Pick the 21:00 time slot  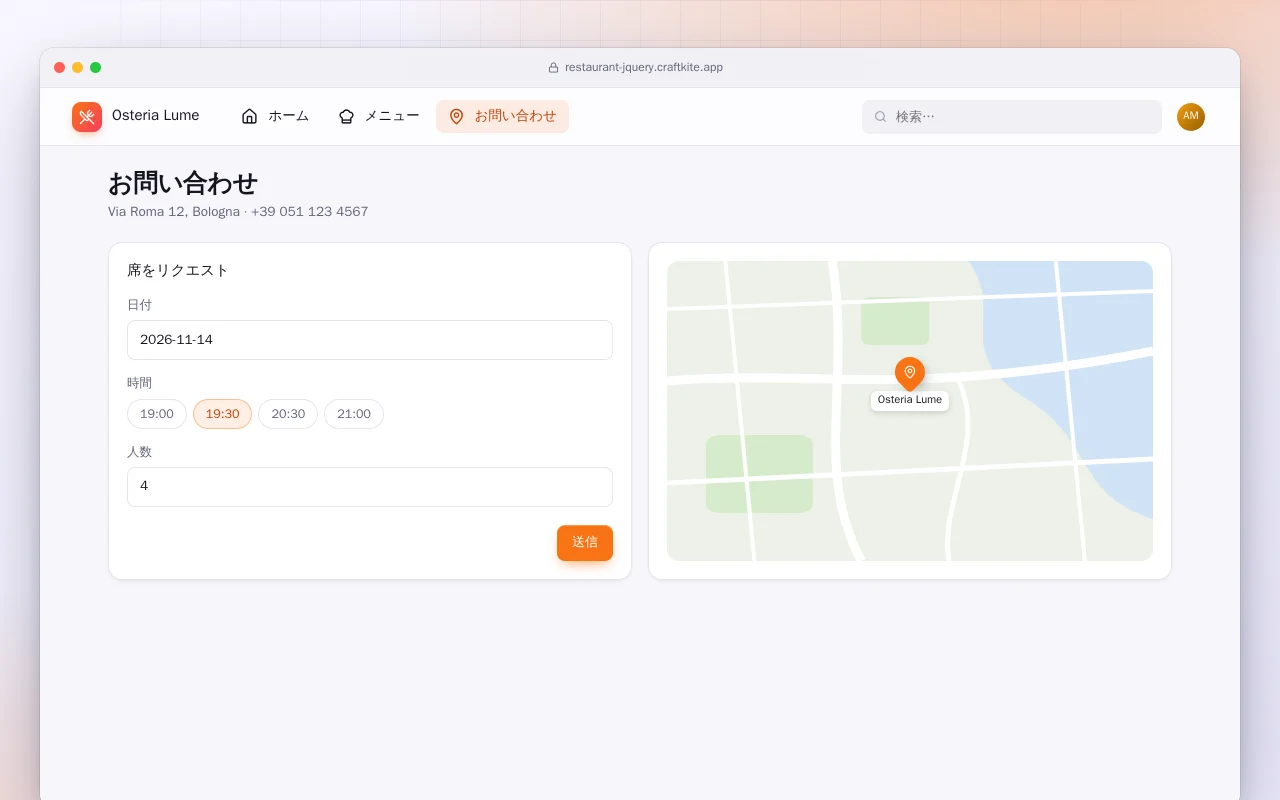coord(354,414)
